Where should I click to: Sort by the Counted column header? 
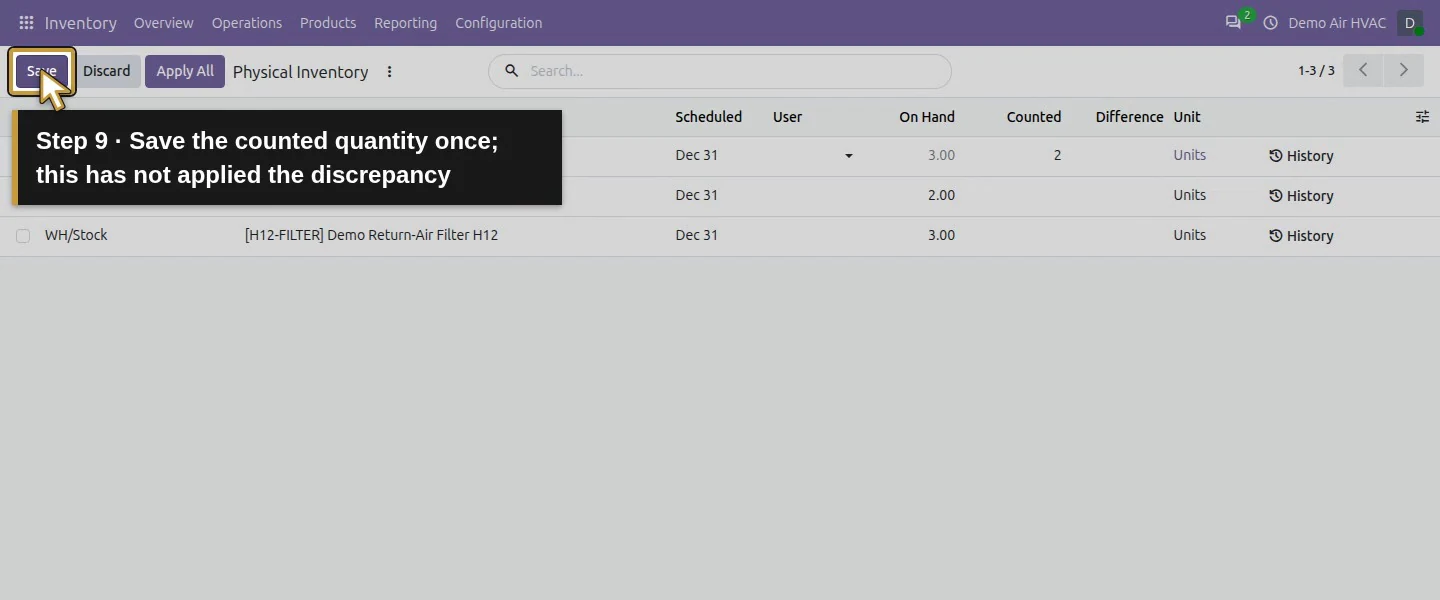tap(1034, 117)
